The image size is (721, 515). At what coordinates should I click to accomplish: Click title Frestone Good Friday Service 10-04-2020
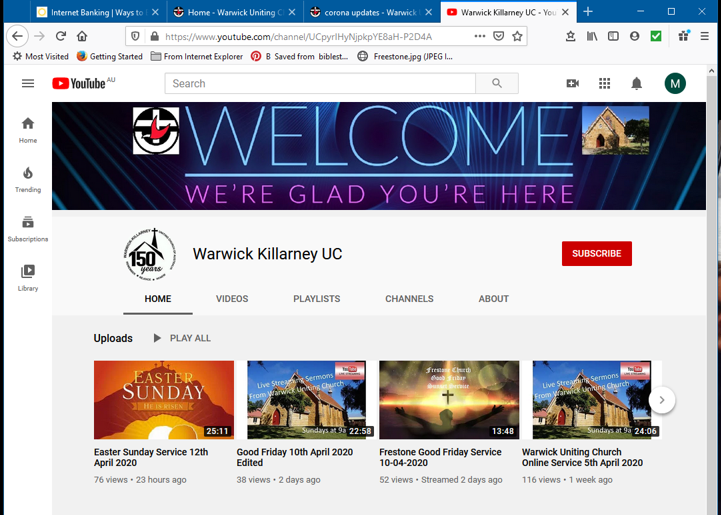click(x=441, y=458)
